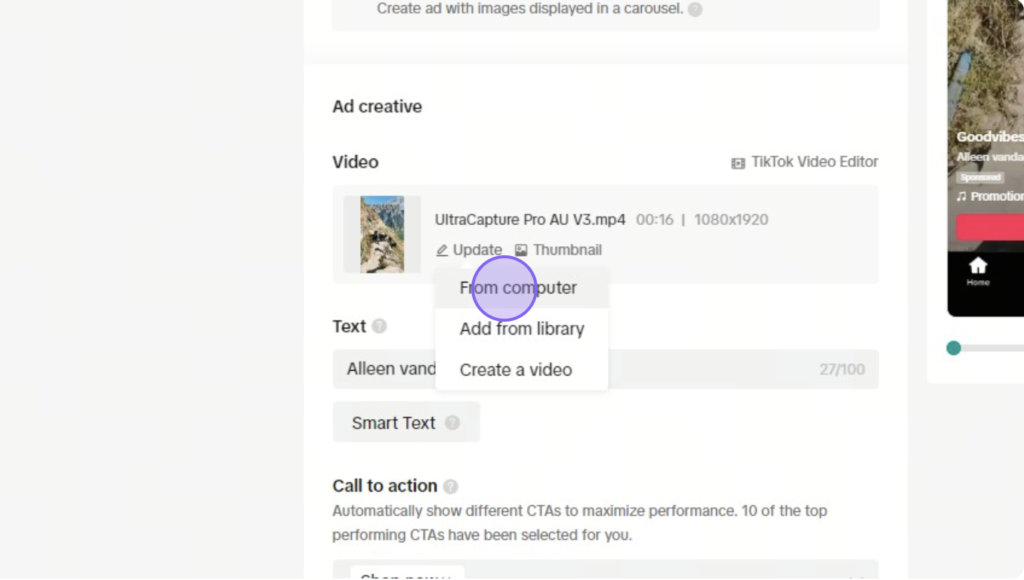1024x580 pixels.
Task: Click the music note Promotion icon
Action: point(961,196)
